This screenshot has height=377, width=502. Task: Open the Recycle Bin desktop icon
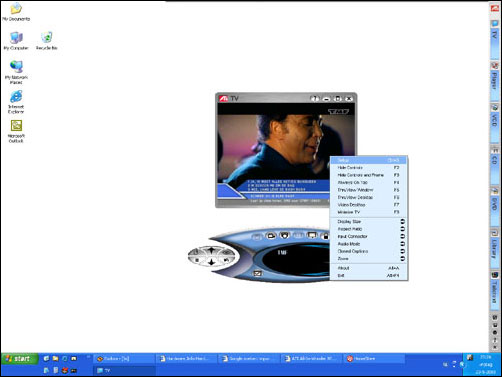[x=47, y=41]
